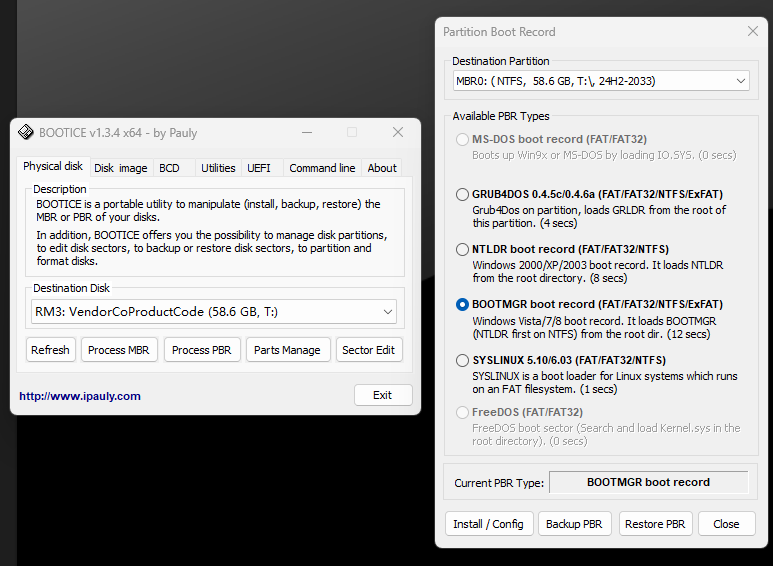
Task: Click the 'Available PBR Types' group label
Action: coord(501,116)
